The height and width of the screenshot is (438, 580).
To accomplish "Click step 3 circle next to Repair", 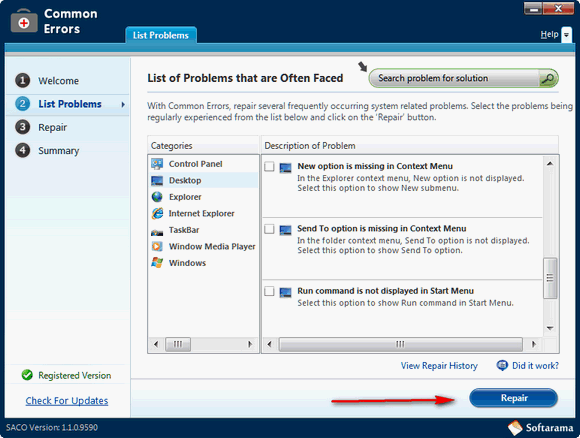I will (x=23, y=127).
